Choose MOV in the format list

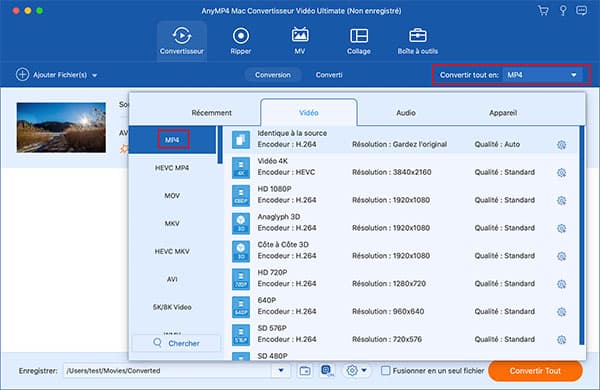[172, 196]
